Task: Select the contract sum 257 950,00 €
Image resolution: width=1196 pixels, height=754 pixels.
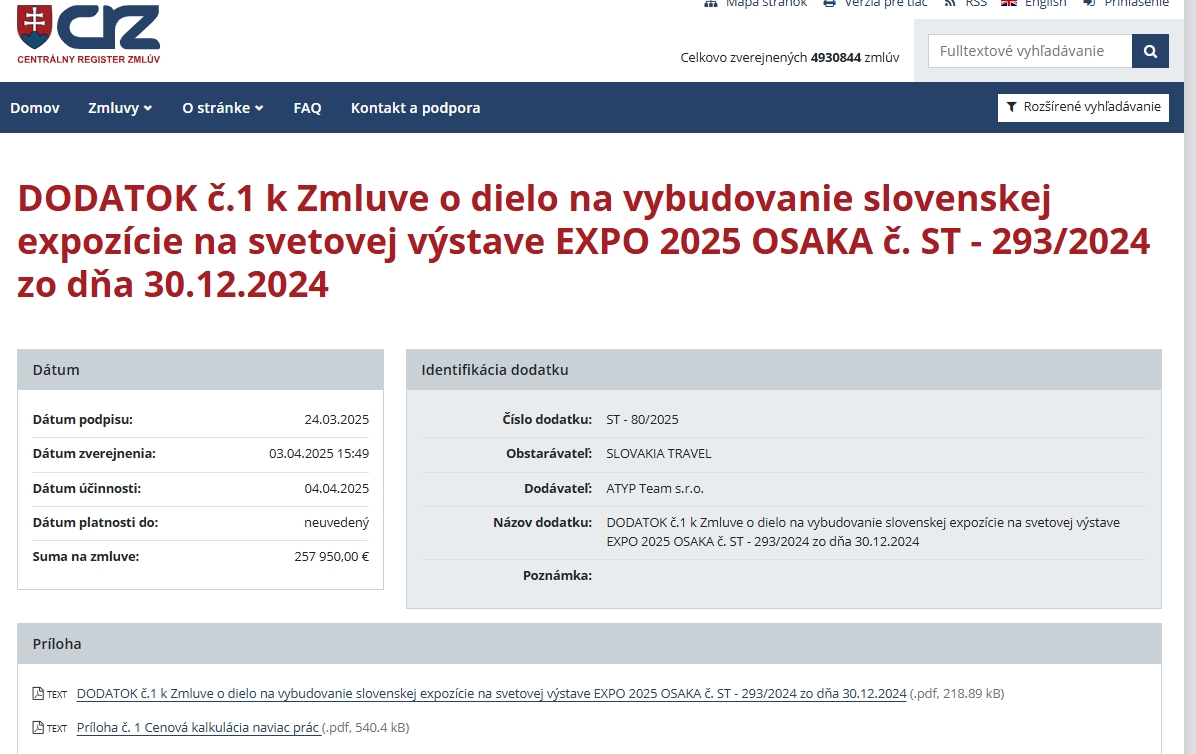Action: pyautogui.click(x=332, y=557)
